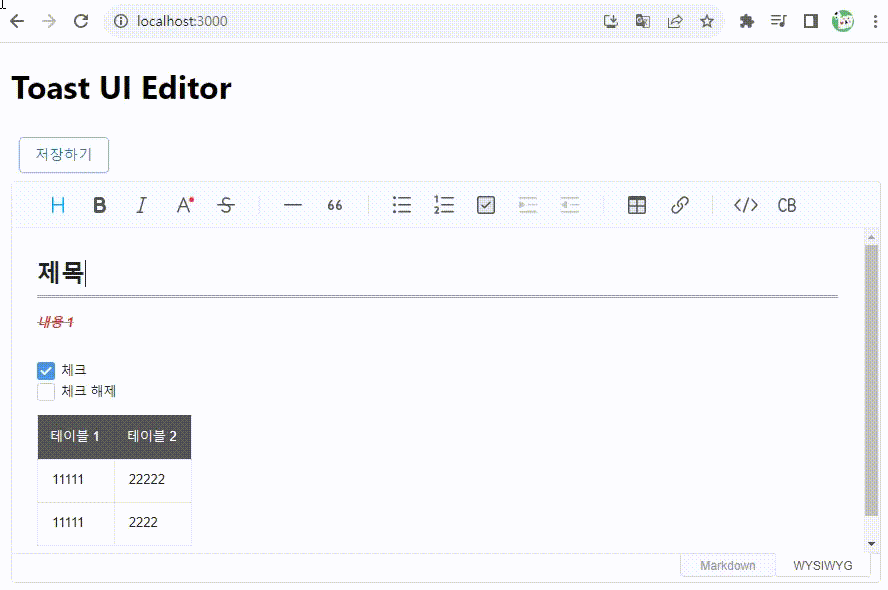Click the install app icon
The height and width of the screenshot is (590, 888).
tap(610, 21)
